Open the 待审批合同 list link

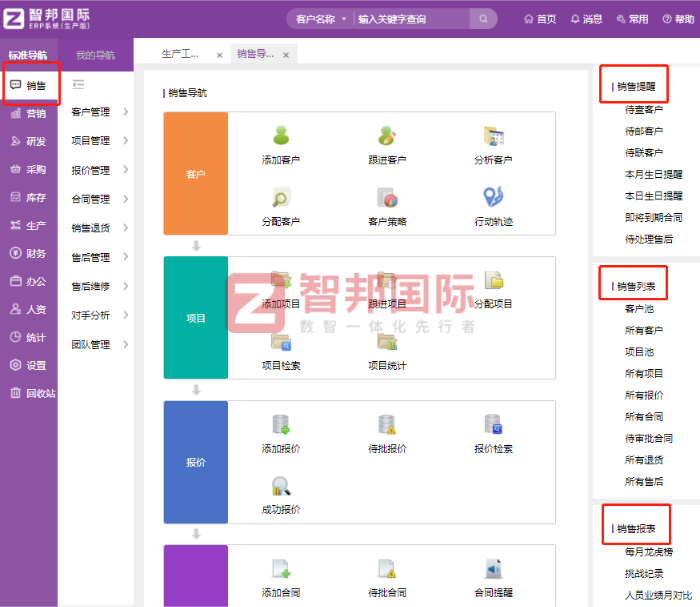(x=649, y=438)
